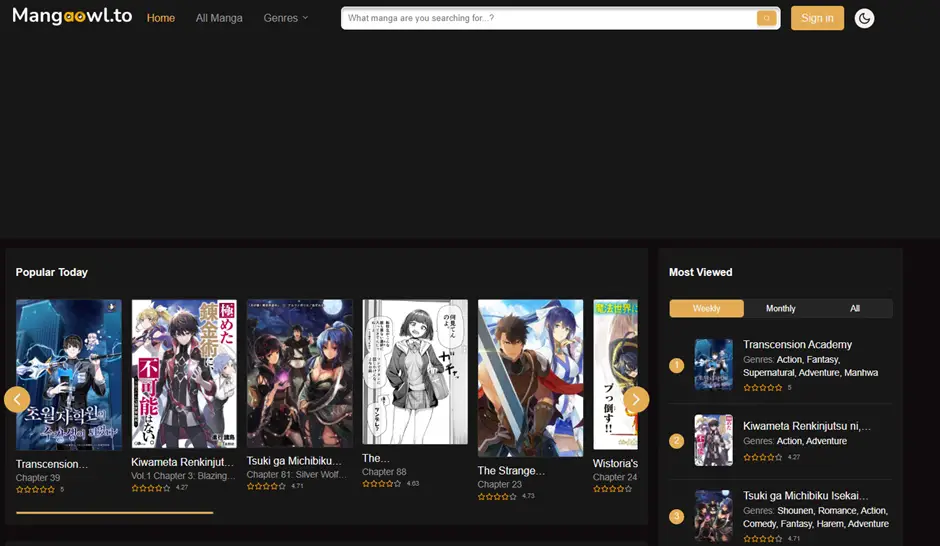Open the black-and-white manga cover with Chapter 88
The image size is (940, 546).
[415, 372]
